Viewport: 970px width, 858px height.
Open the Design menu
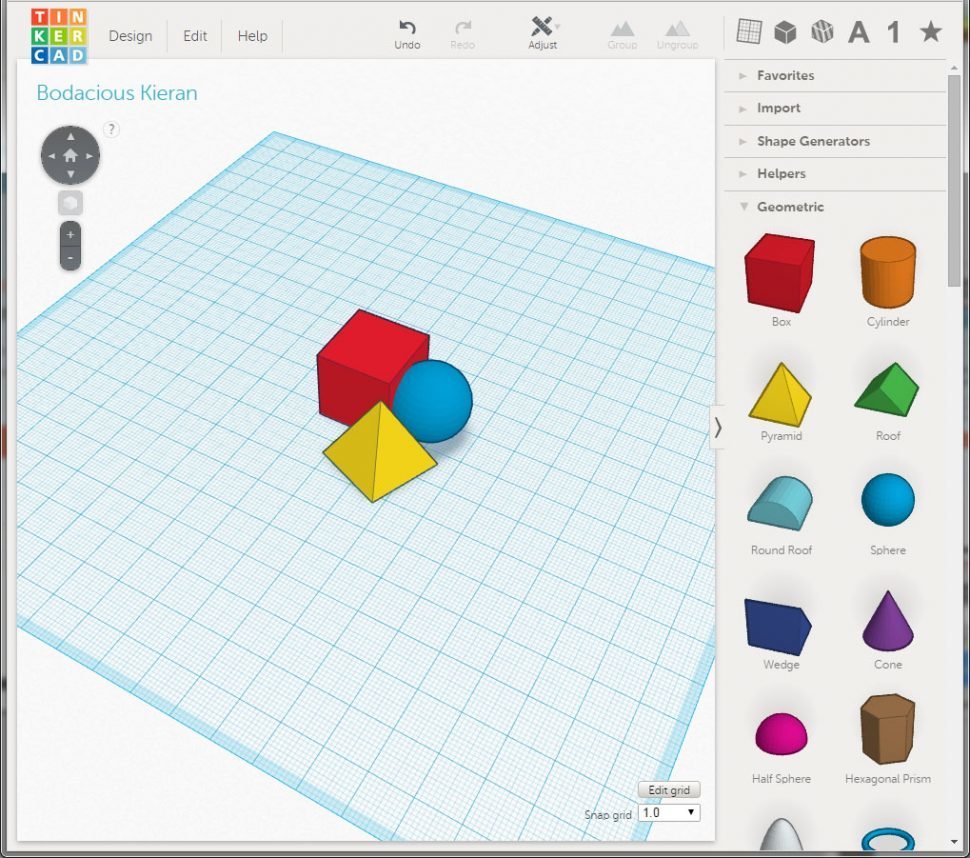(x=130, y=36)
